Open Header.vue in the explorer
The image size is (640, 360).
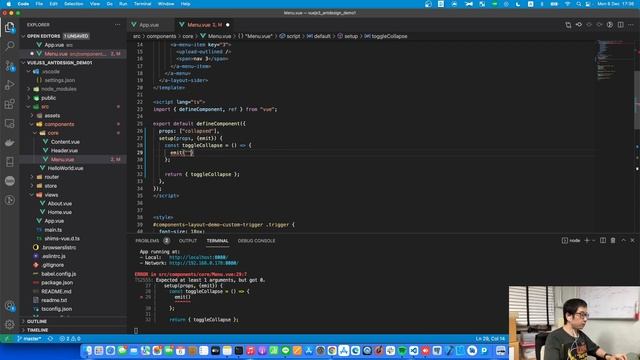tap(64, 151)
